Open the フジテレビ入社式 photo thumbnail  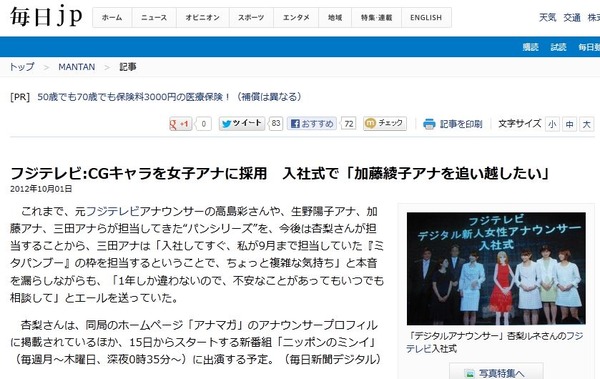496,268
